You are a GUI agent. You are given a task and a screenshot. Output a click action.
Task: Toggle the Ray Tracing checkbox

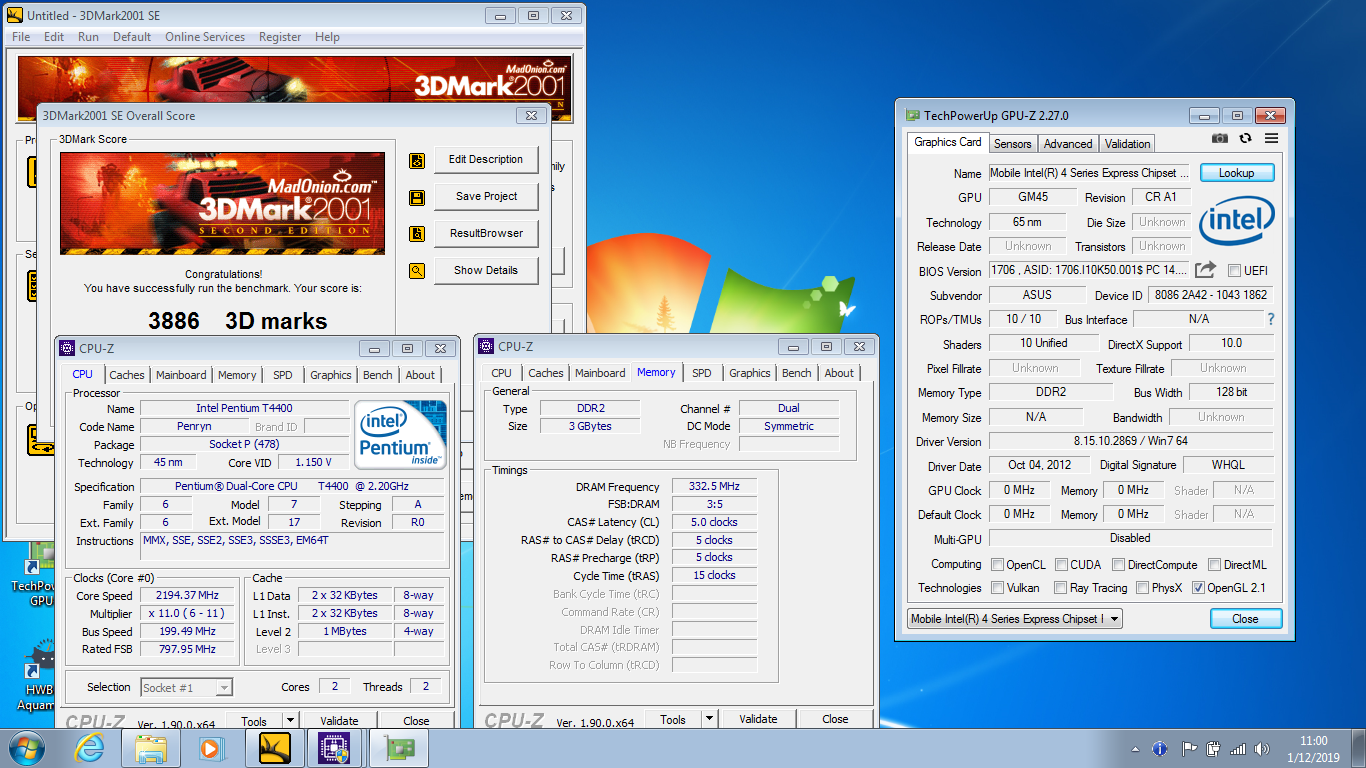(1059, 588)
